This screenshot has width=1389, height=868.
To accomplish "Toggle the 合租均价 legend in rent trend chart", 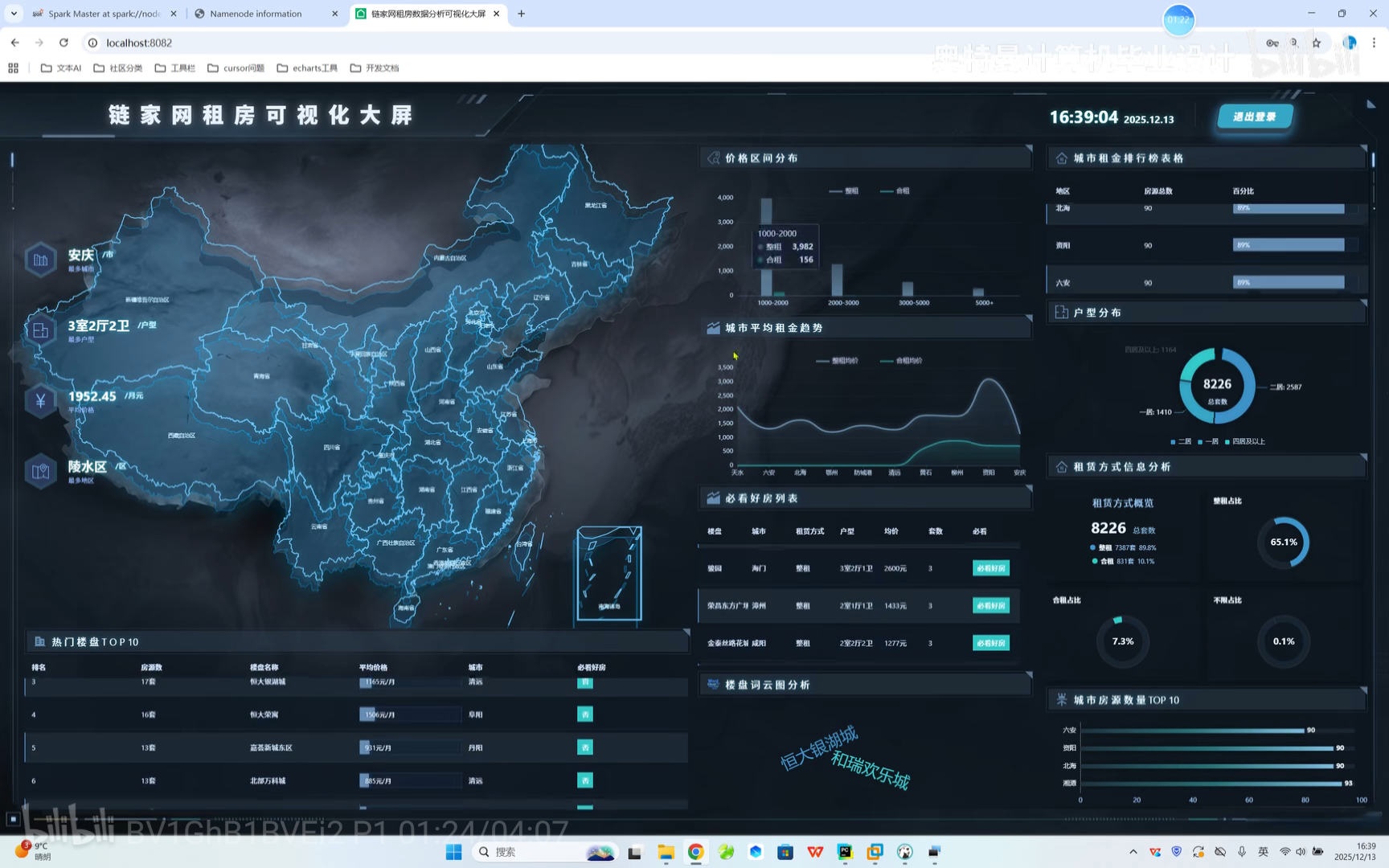I will tap(901, 361).
